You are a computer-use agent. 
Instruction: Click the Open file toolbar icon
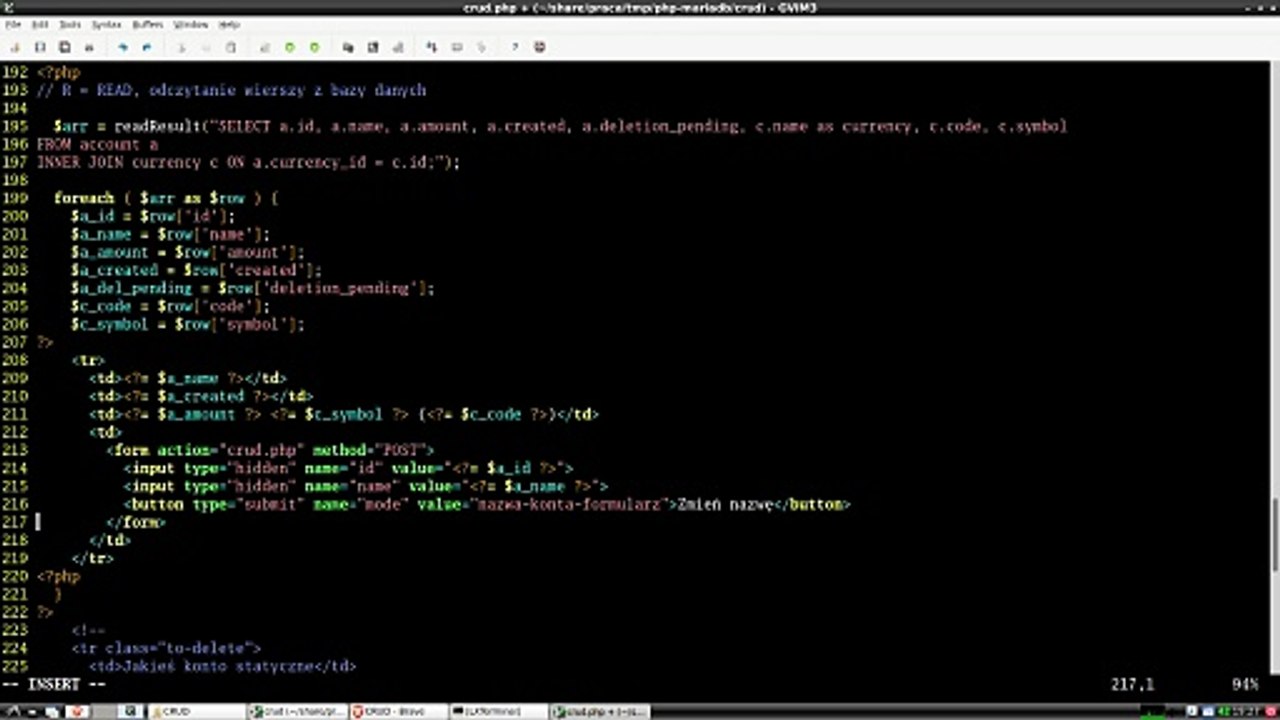tap(15, 47)
